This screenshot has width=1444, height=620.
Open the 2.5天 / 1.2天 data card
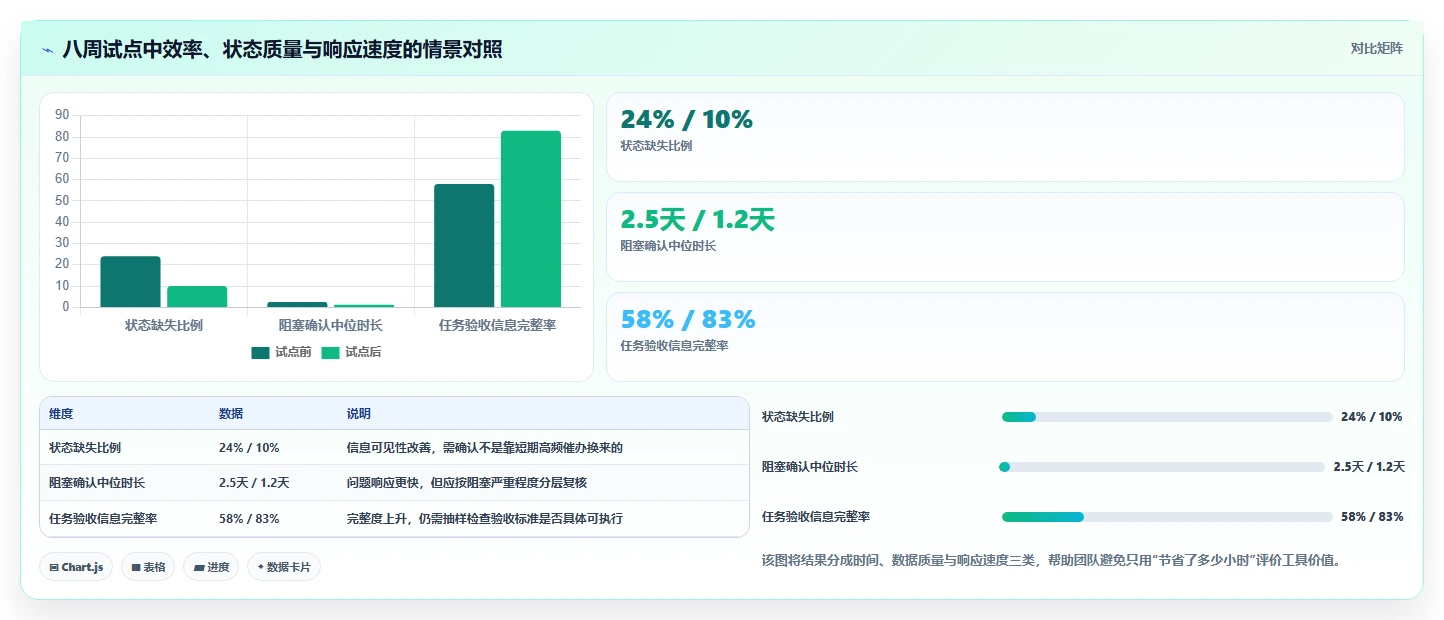[x=1005, y=237]
